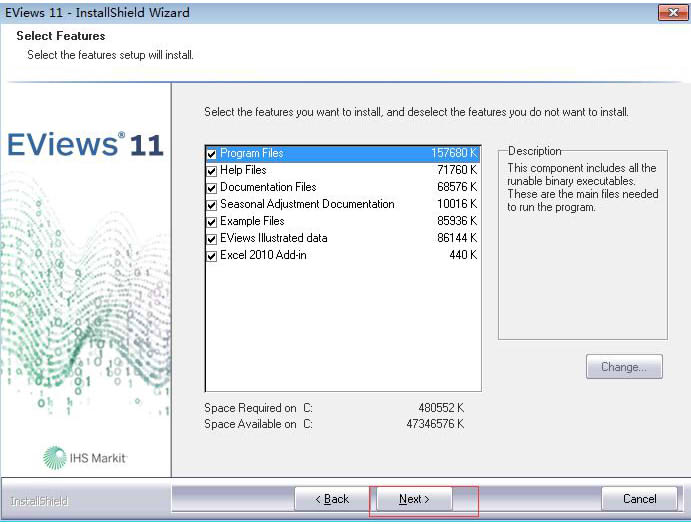Open the Change... destination dialog
The height and width of the screenshot is (524, 691).
(624, 367)
